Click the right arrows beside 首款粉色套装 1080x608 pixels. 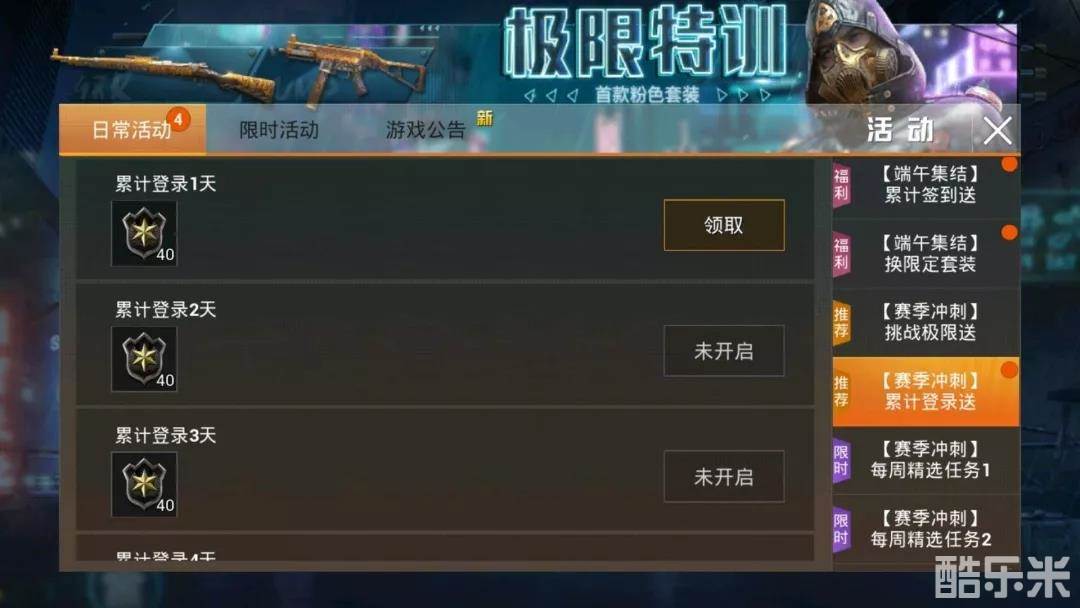[x=743, y=95]
